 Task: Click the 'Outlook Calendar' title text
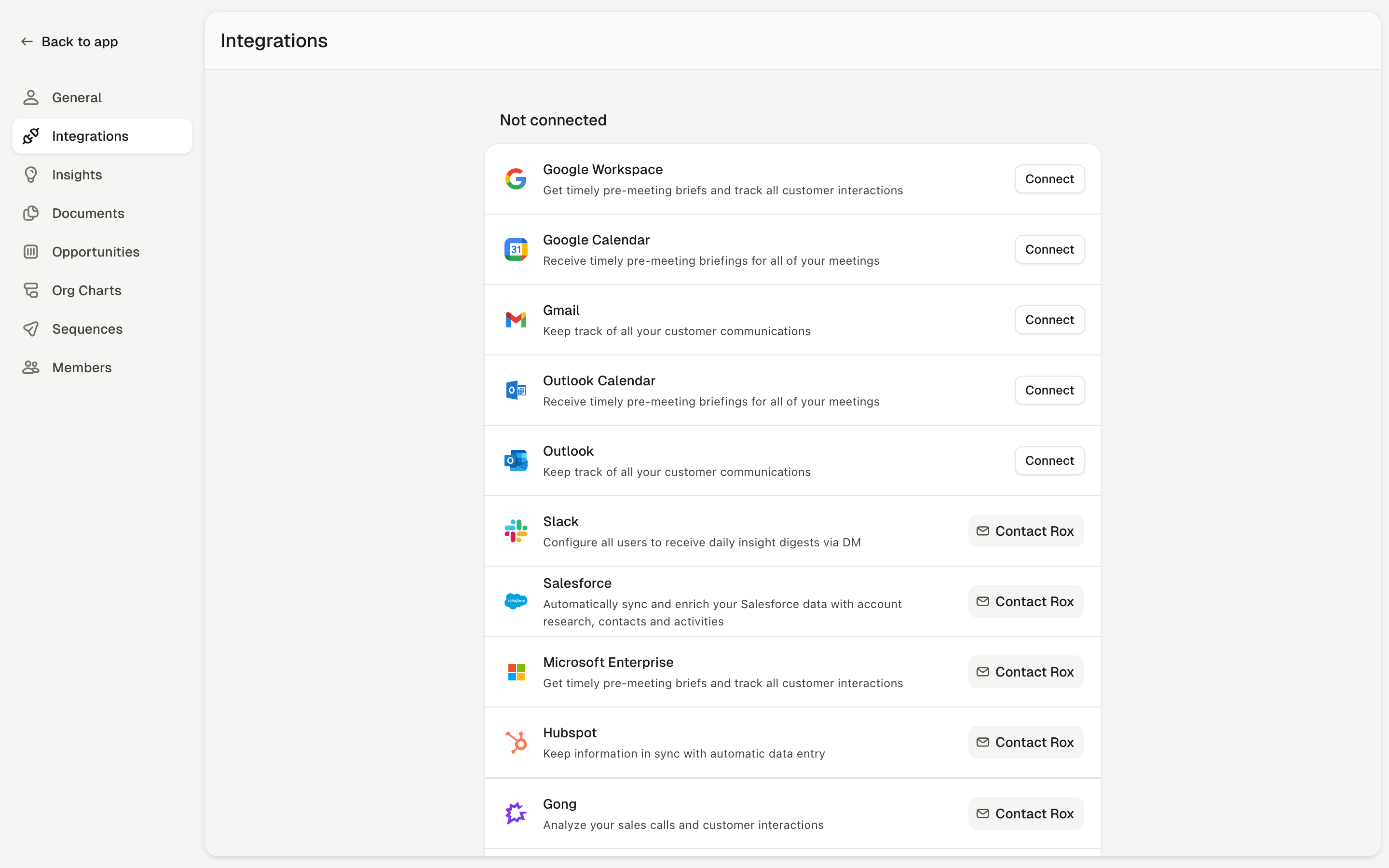599,380
